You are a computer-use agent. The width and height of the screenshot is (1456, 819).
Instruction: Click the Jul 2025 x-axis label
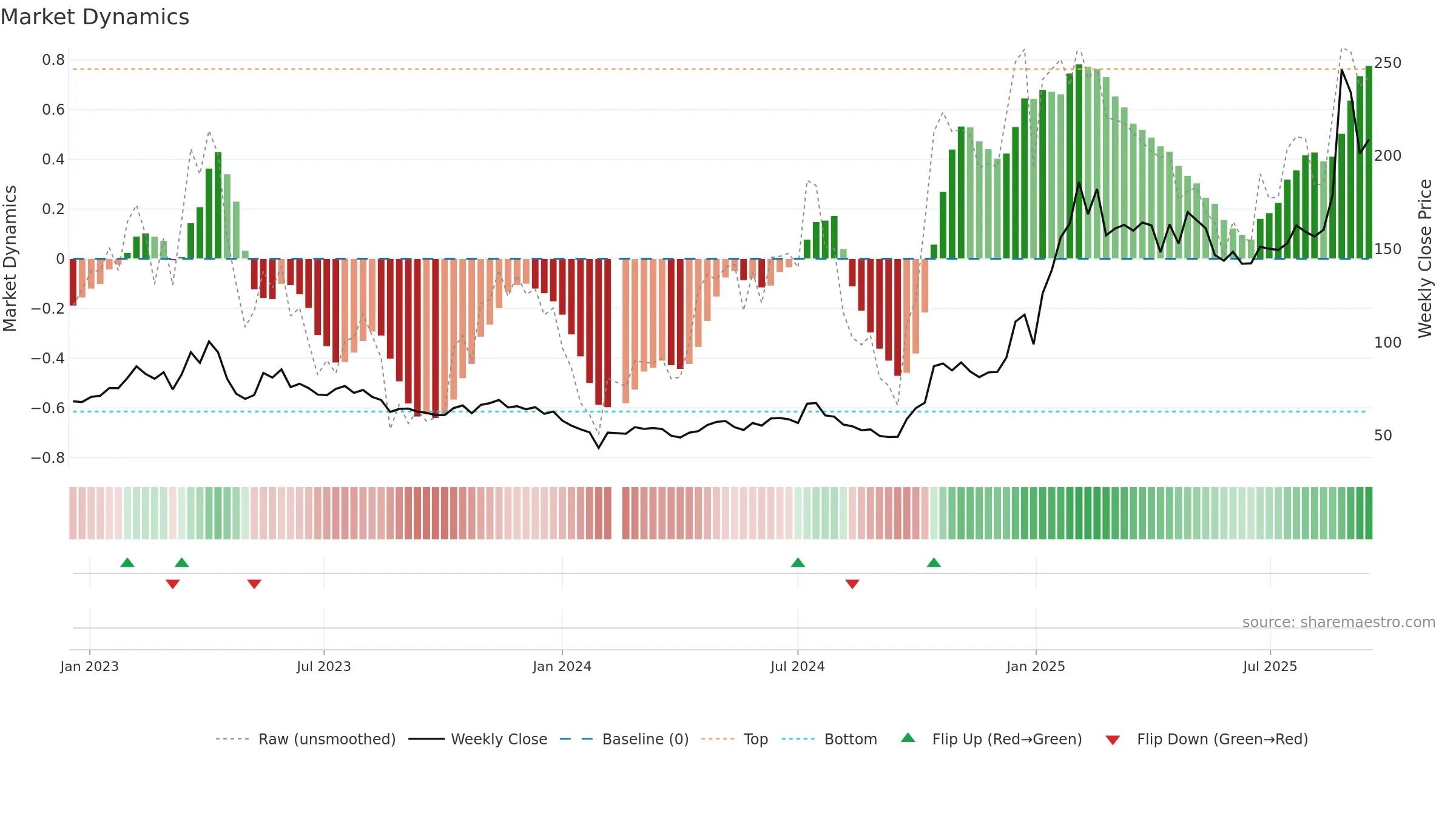pos(1270,666)
